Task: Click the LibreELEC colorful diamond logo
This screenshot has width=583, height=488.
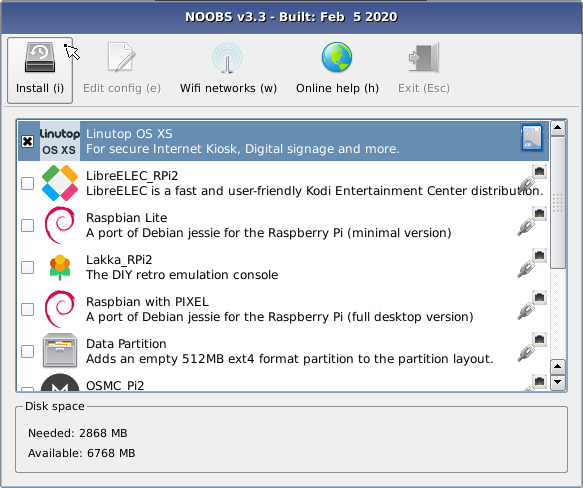Action: click(60, 183)
